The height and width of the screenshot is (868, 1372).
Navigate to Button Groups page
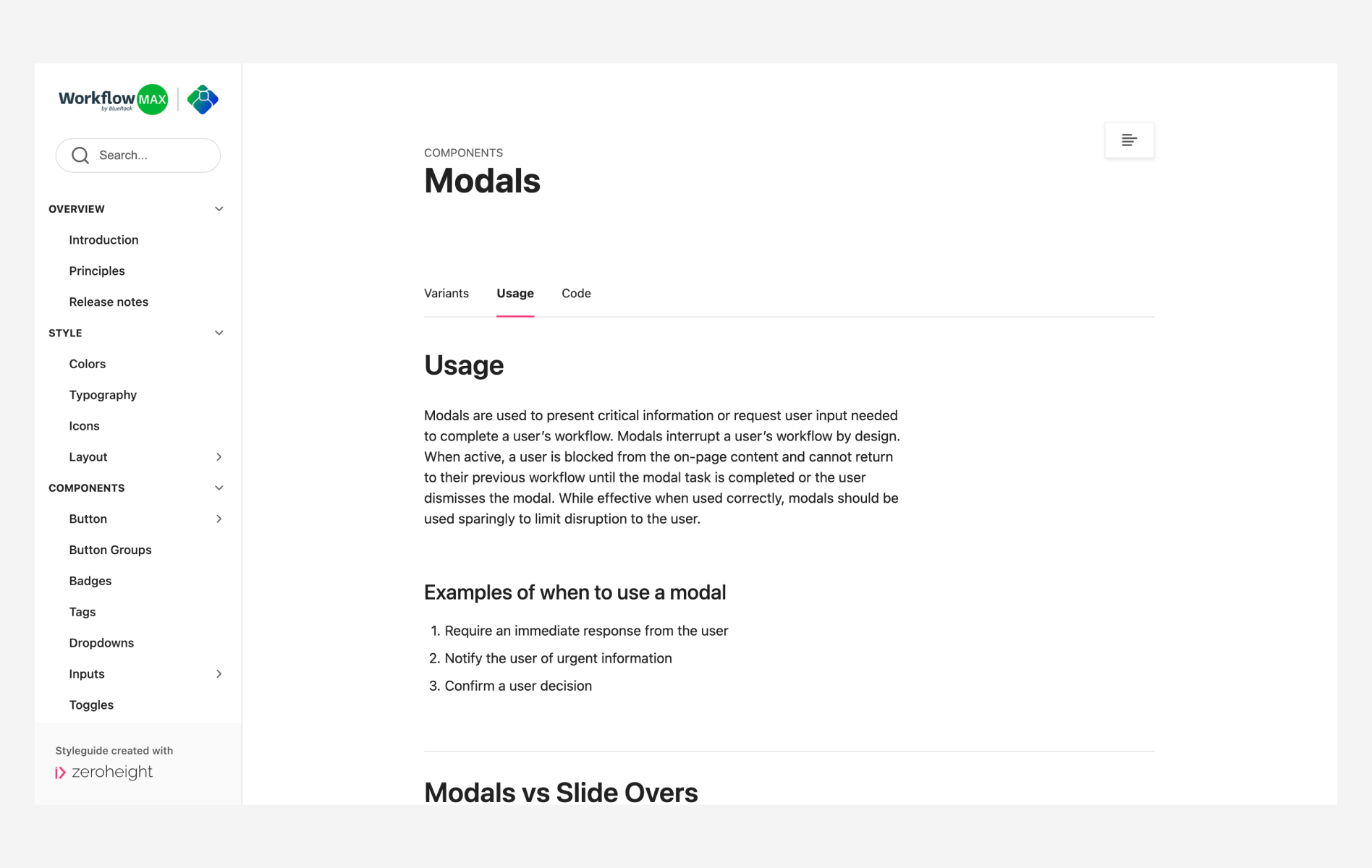[110, 550]
